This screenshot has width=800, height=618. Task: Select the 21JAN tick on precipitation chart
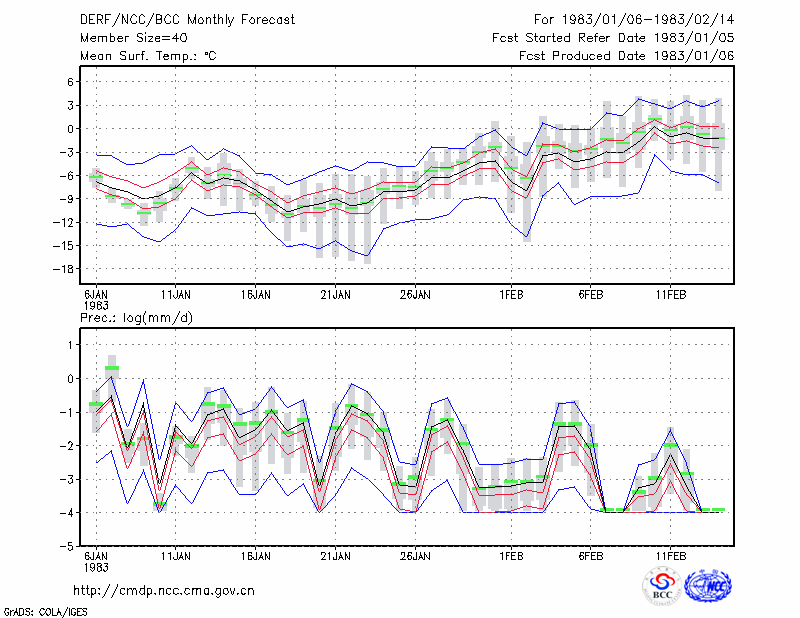coord(335,556)
